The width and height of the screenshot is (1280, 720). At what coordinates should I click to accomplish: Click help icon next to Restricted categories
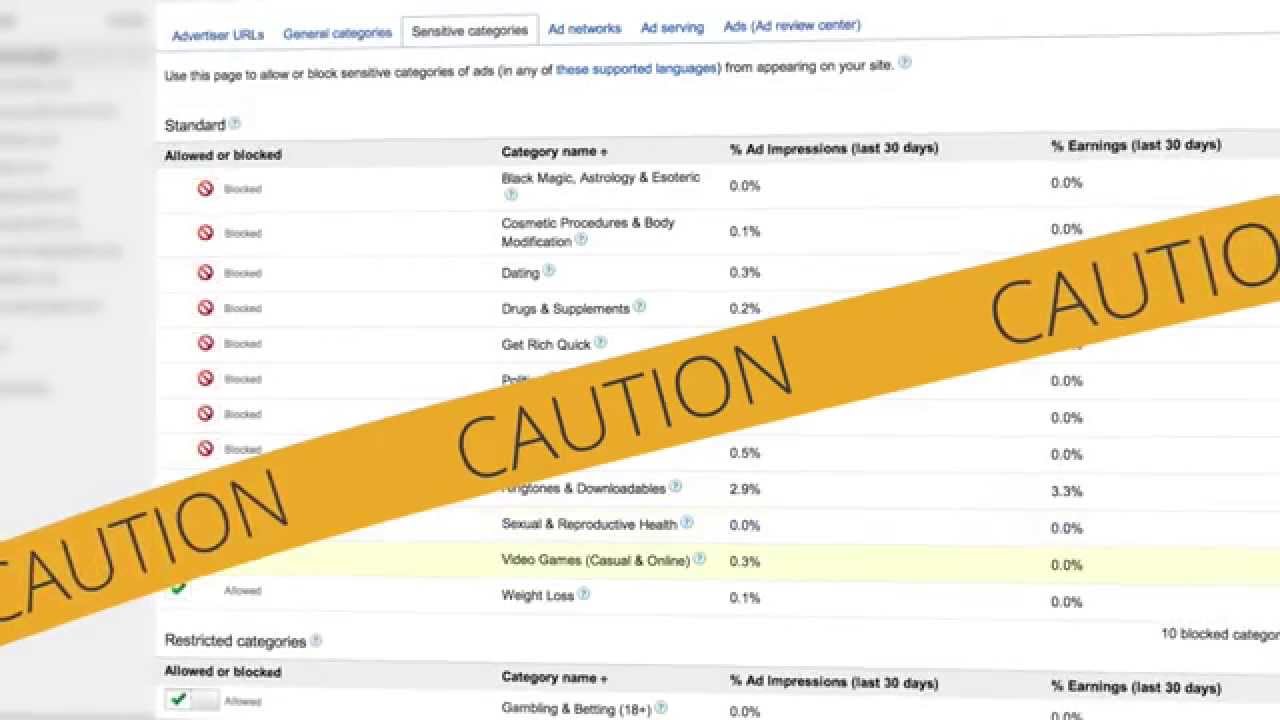316,640
